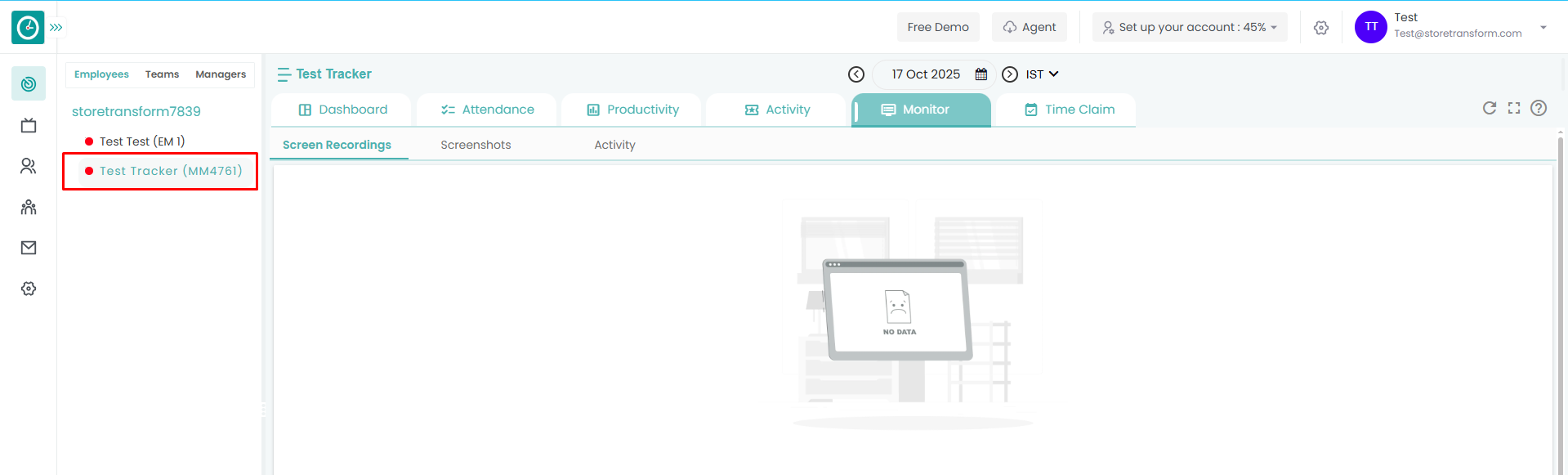Click the top bar settings gear icon
This screenshot has width=1568, height=475.
point(1321,28)
